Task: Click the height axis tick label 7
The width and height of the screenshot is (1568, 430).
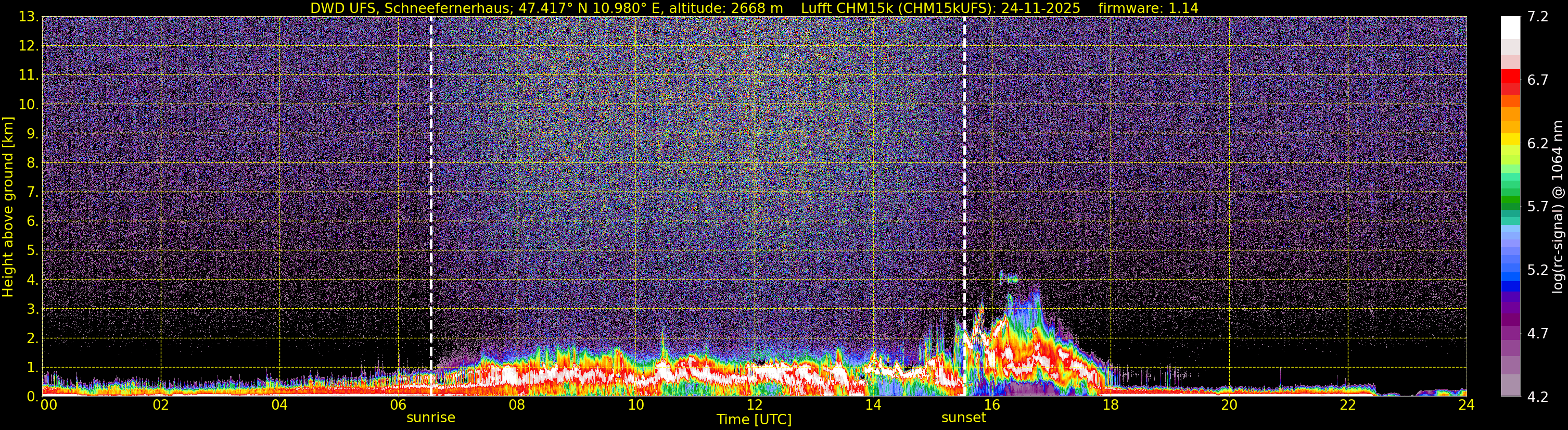Action: (32, 193)
